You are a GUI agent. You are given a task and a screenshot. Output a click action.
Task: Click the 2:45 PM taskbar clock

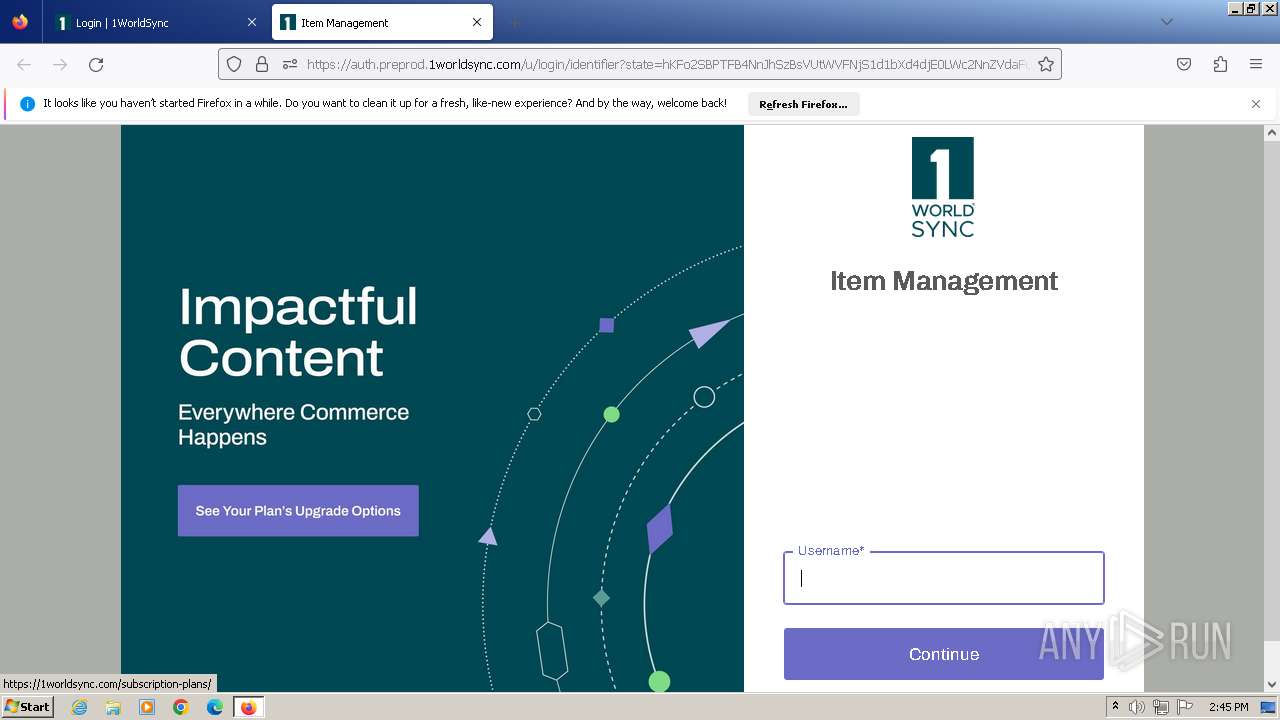1228,707
